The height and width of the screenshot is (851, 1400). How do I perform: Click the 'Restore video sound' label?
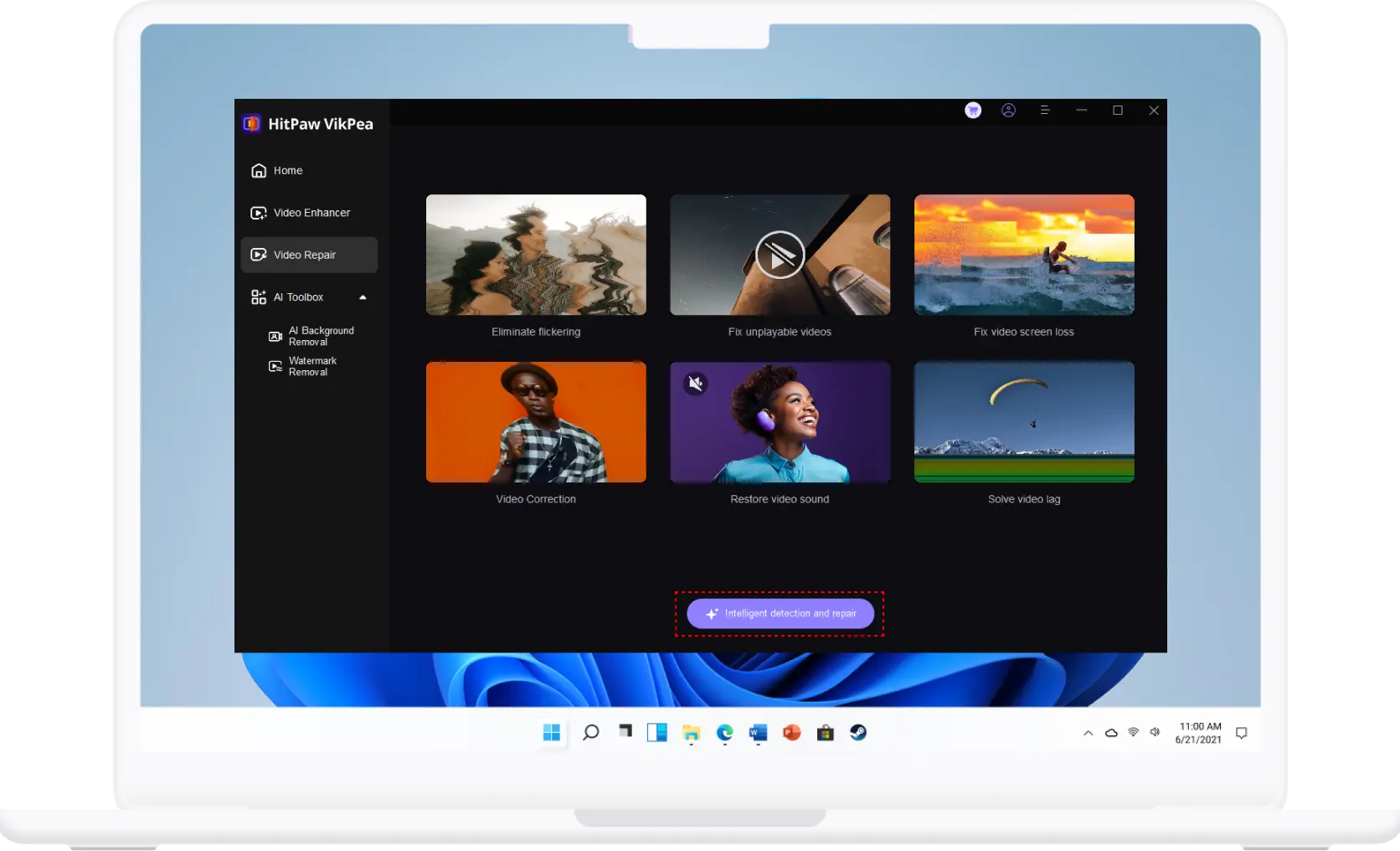(x=780, y=499)
